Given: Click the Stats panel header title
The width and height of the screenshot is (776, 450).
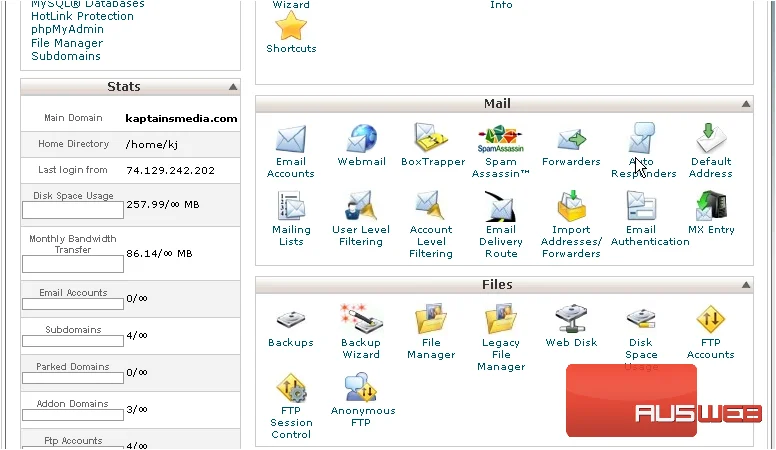Looking at the screenshot, I should coord(124,87).
